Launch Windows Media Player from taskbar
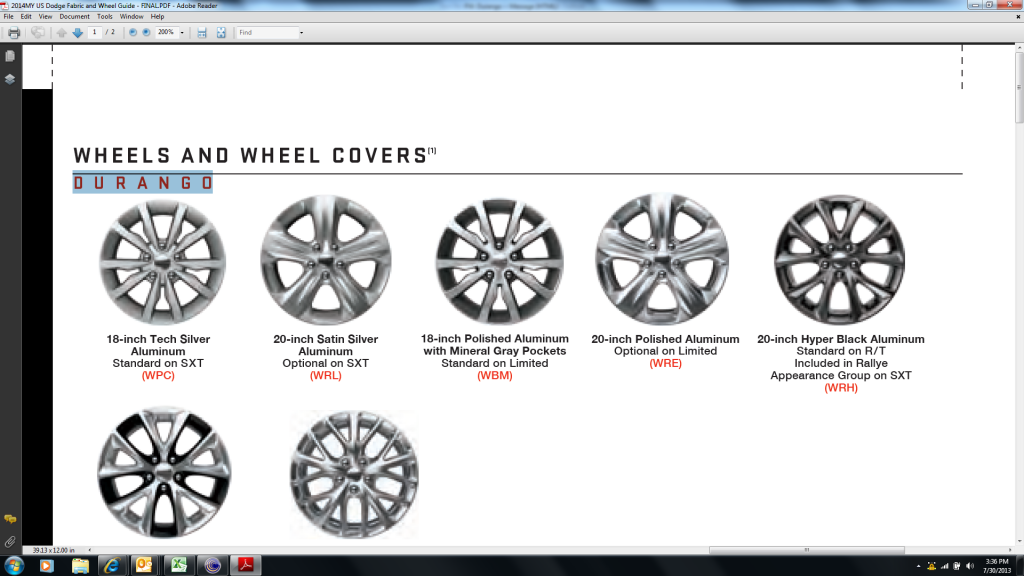 [46, 566]
